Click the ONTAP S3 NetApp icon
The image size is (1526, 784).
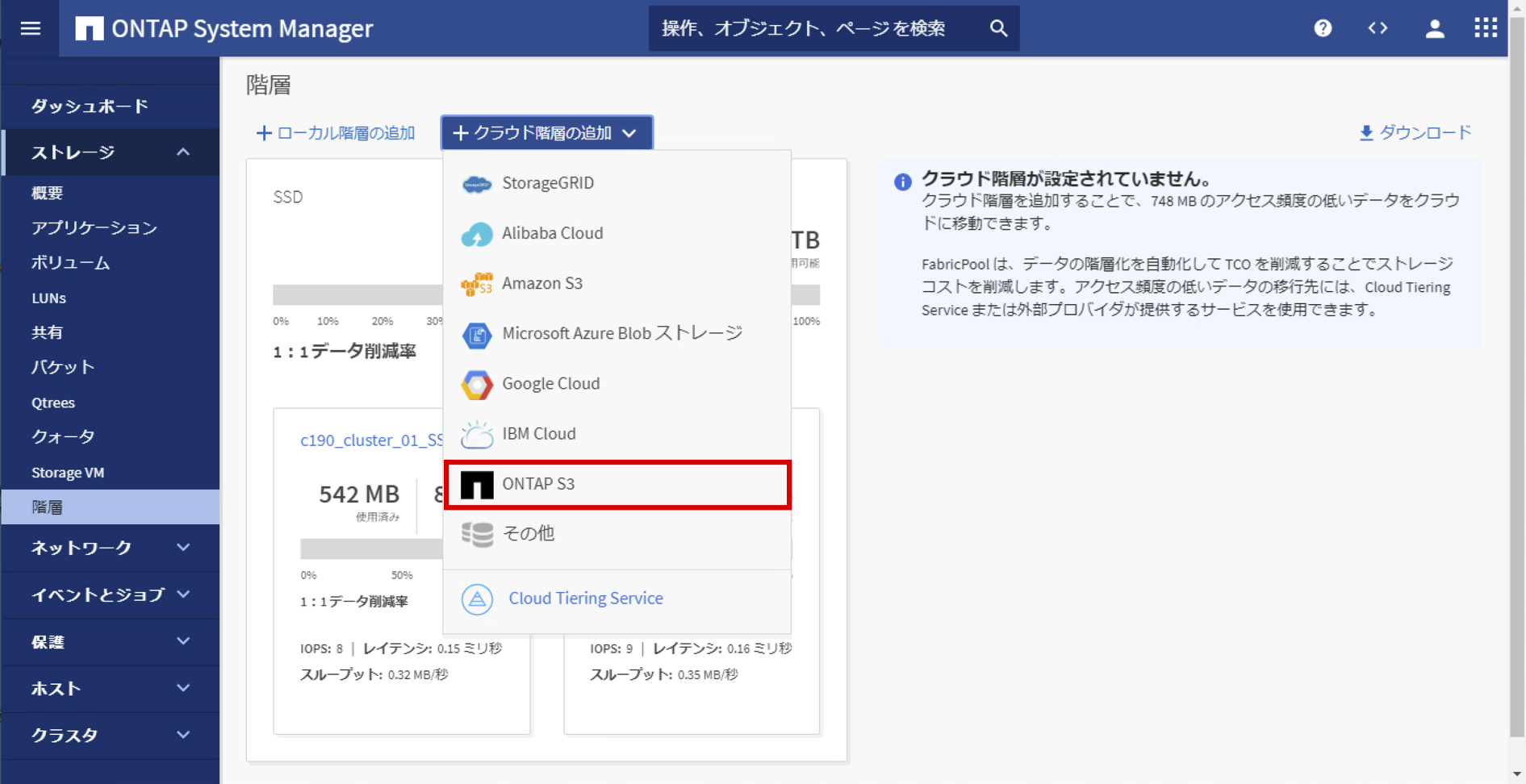coord(476,485)
